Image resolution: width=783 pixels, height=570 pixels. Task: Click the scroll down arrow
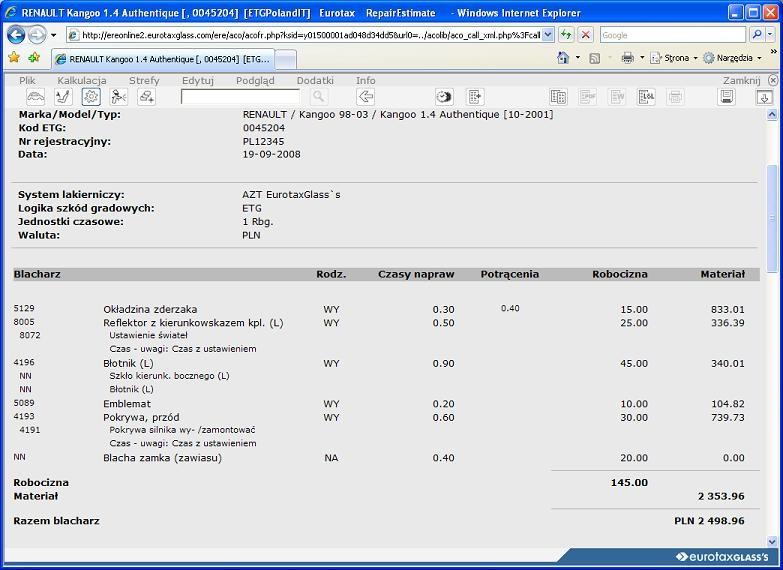point(772,542)
